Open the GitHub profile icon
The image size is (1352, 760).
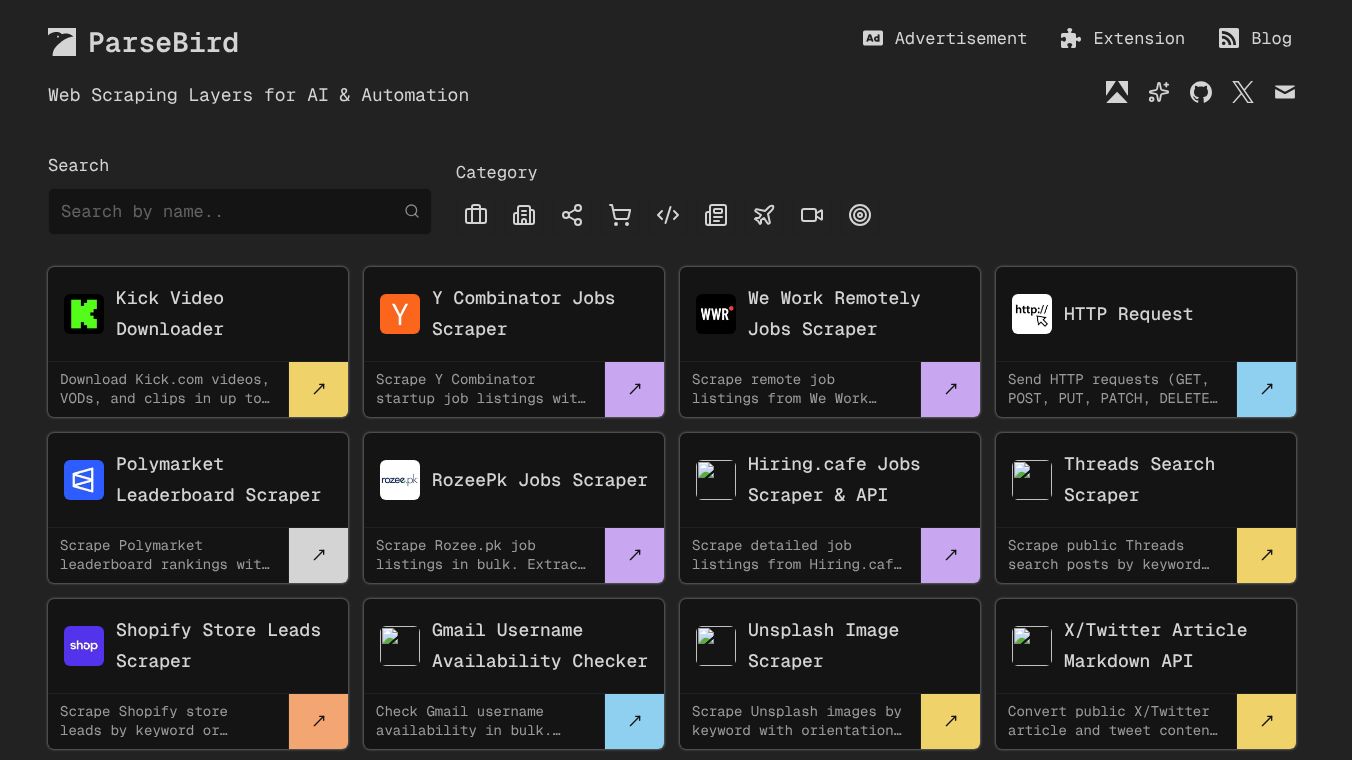[x=1201, y=93]
